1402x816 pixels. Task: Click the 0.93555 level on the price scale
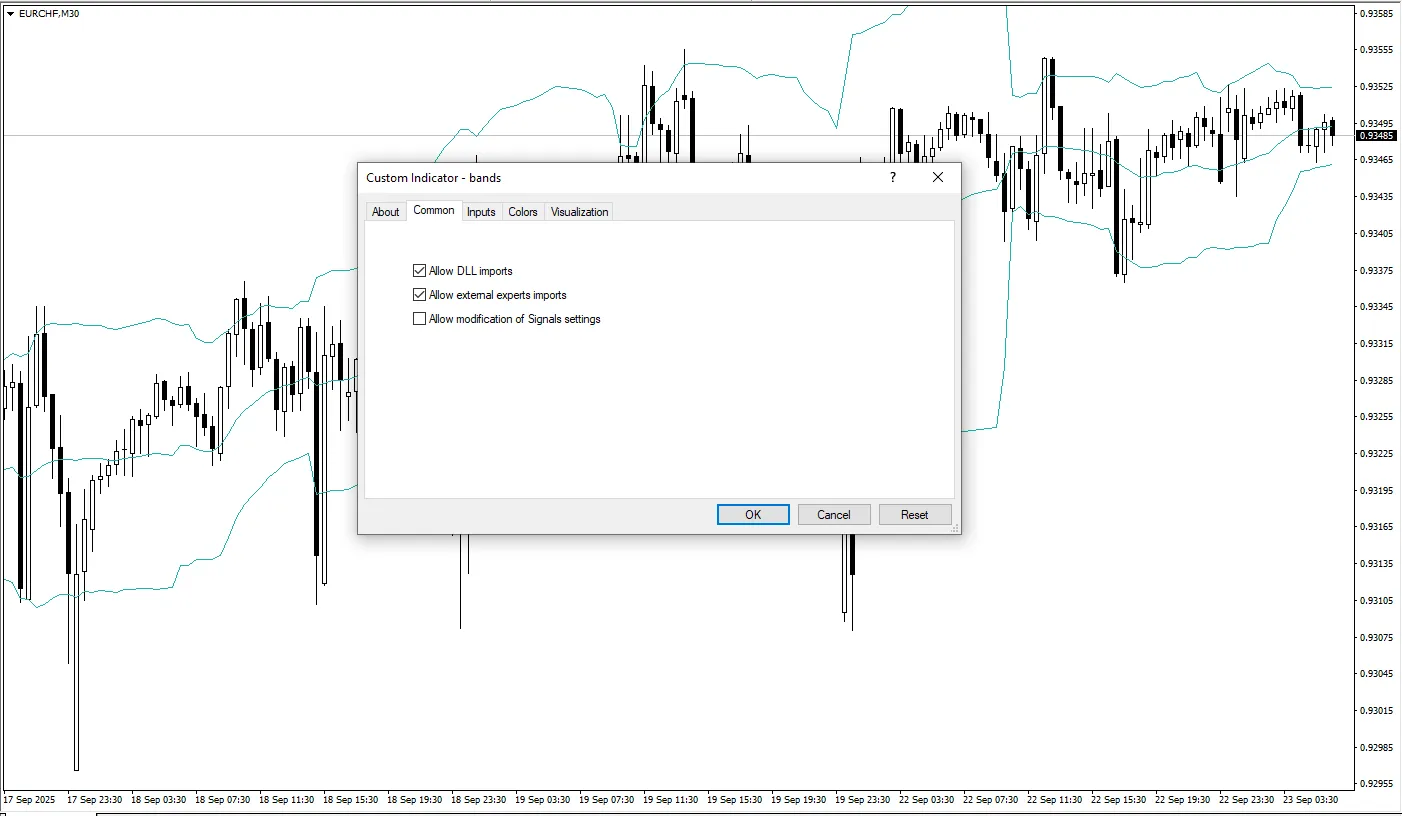(x=1378, y=49)
